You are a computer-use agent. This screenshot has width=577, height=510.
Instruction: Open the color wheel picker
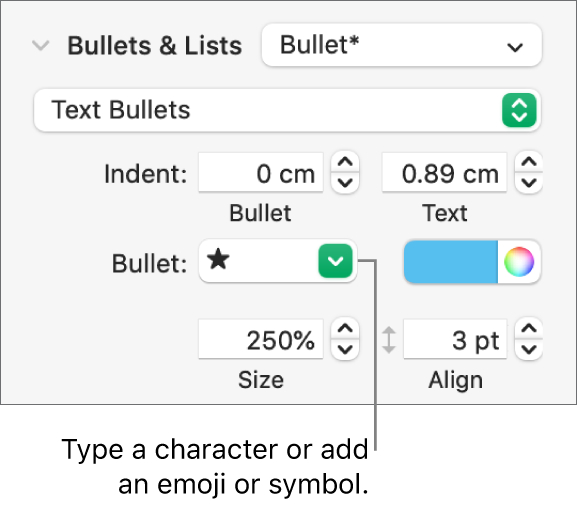[519, 262]
